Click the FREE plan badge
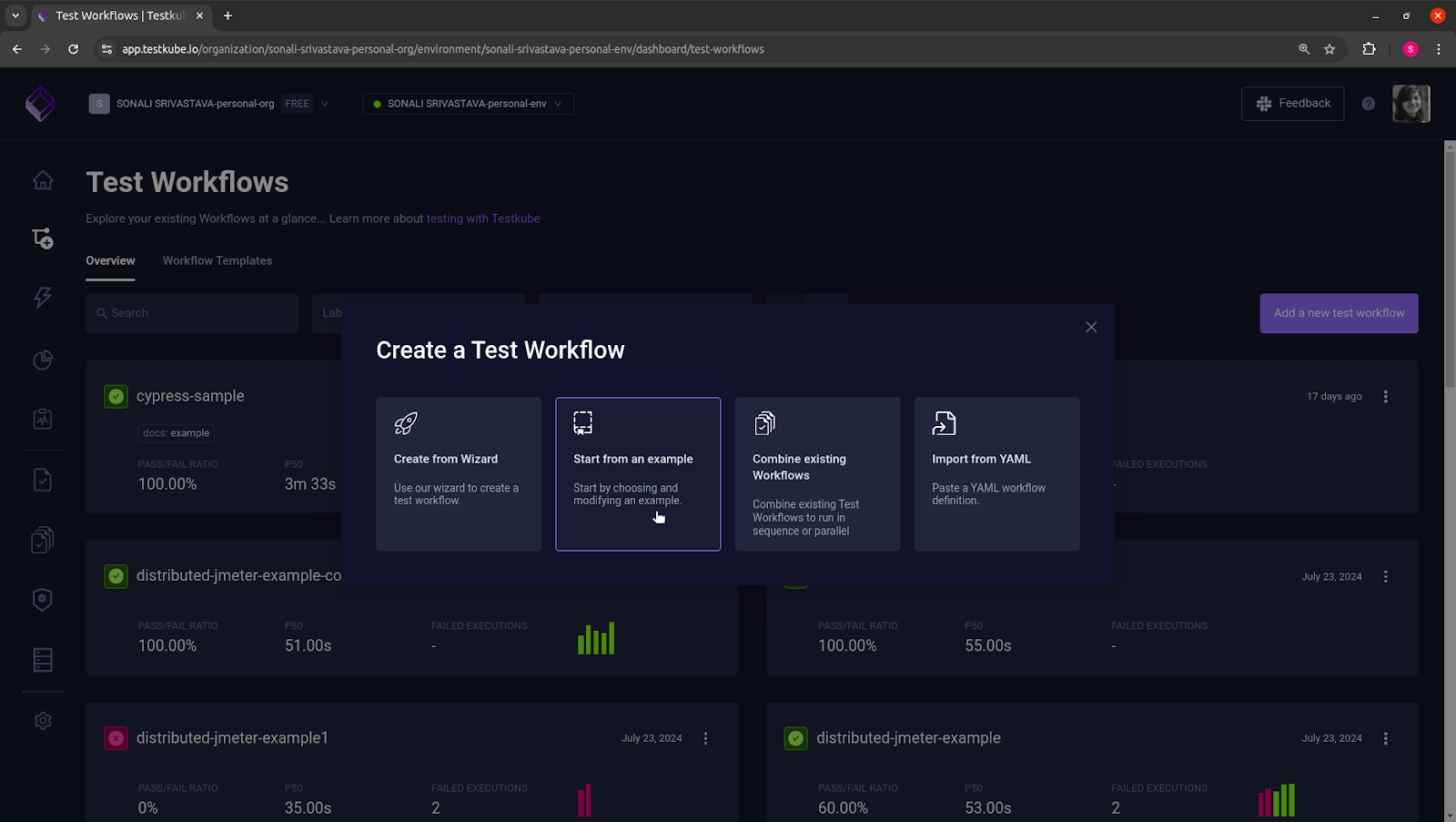Image resolution: width=1456 pixels, height=822 pixels. (297, 104)
